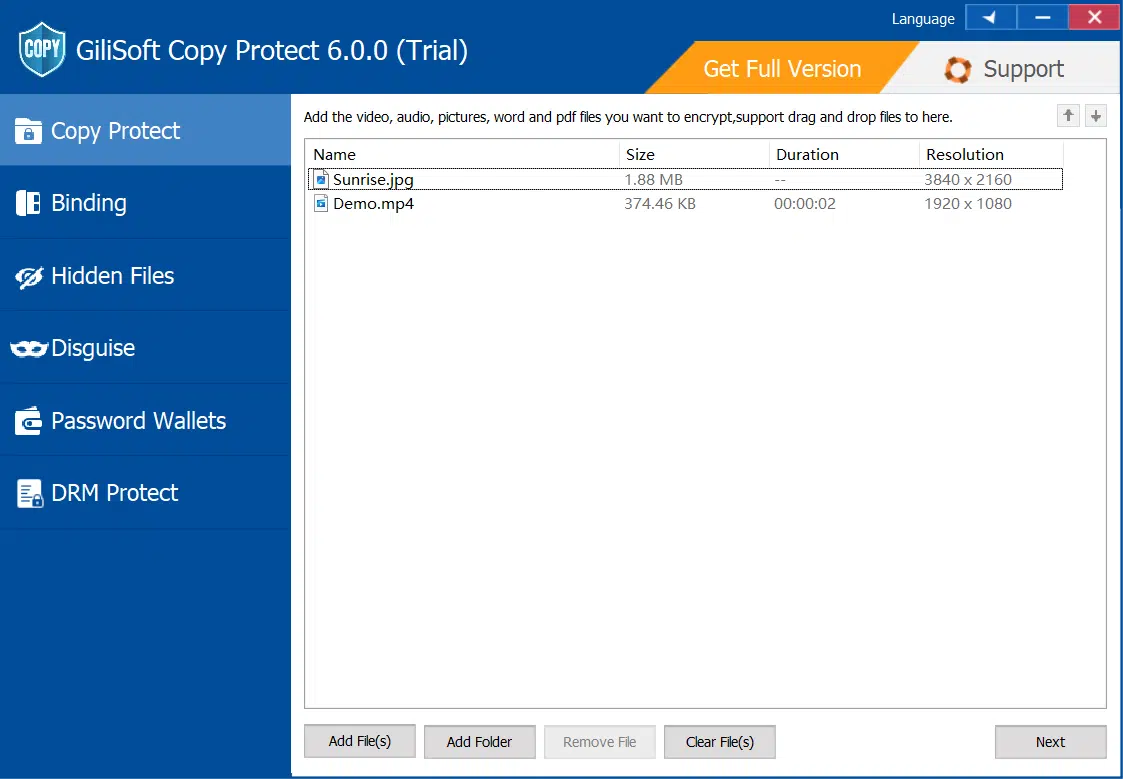The height and width of the screenshot is (779, 1123).
Task: Move file up with the up arrow
Action: (1069, 116)
